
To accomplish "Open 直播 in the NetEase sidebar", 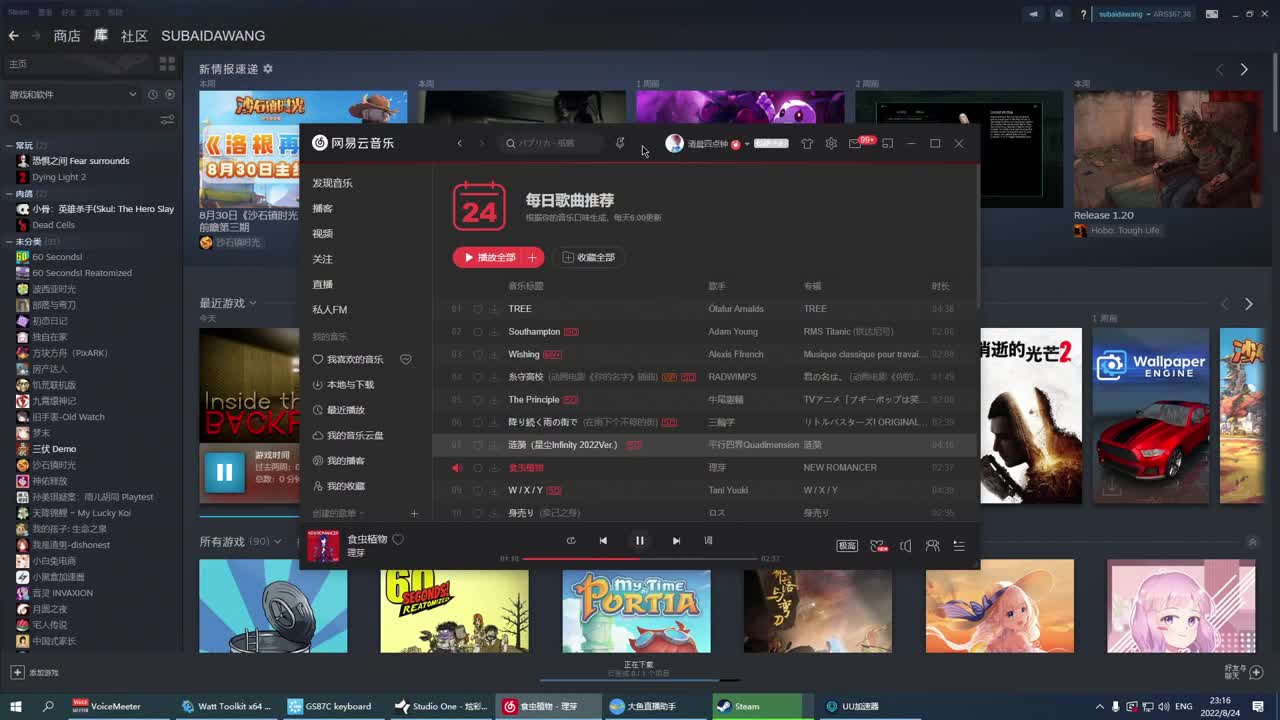I will pyautogui.click(x=322, y=284).
